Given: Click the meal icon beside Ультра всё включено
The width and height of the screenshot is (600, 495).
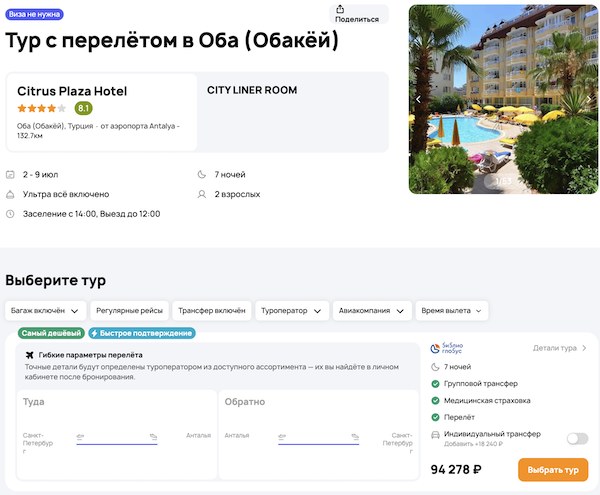Looking at the screenshot, I should coord(11,194).
